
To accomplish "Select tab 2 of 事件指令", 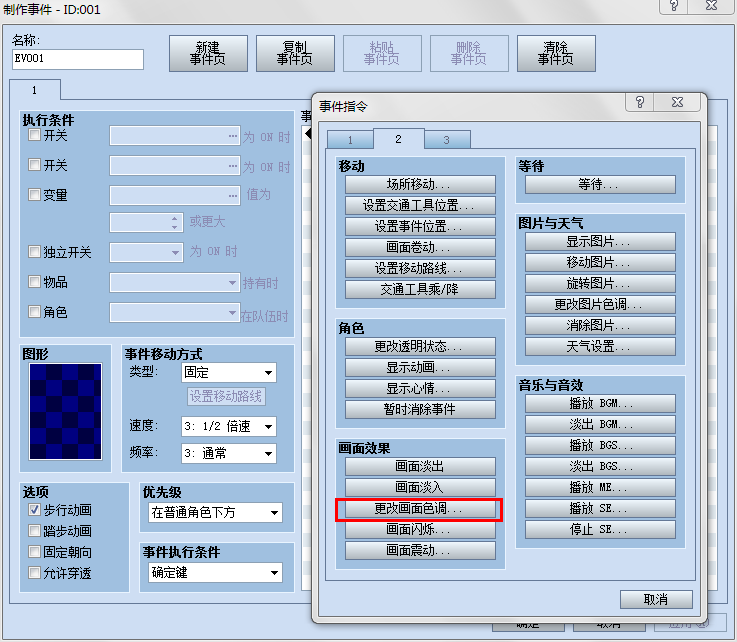I will 399,139.
